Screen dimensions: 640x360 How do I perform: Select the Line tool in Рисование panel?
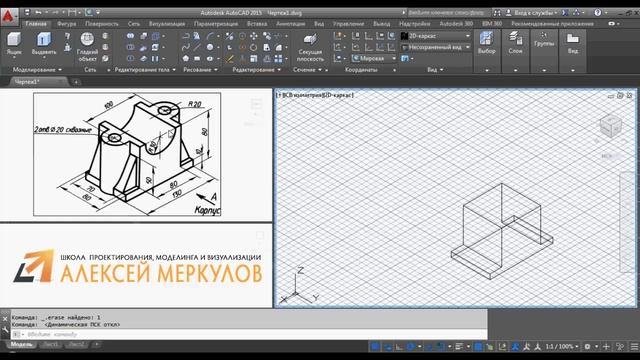pyautogui.click(x=197, y=47)
